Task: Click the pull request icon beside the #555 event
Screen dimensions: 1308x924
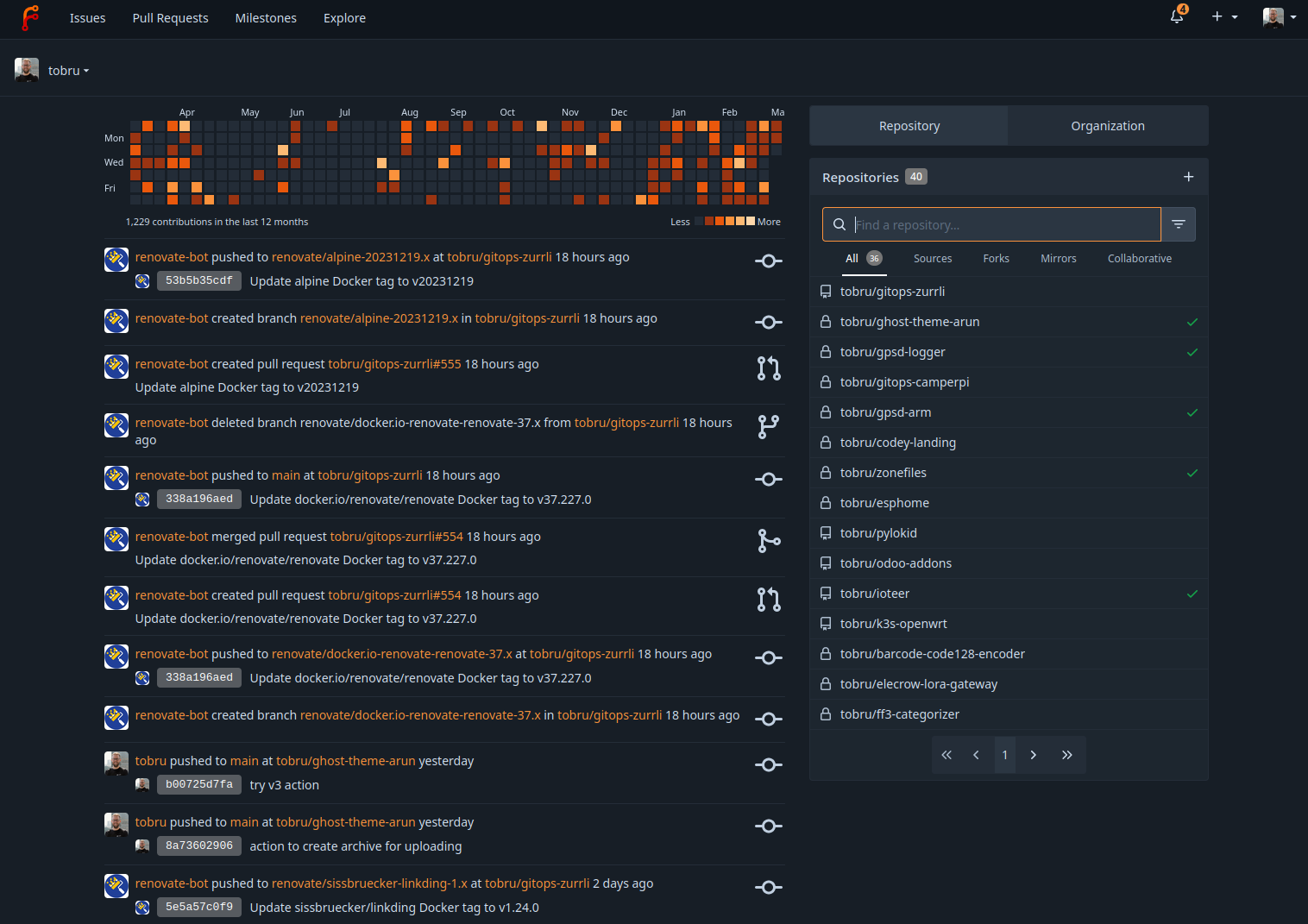Action: point(768,368)
